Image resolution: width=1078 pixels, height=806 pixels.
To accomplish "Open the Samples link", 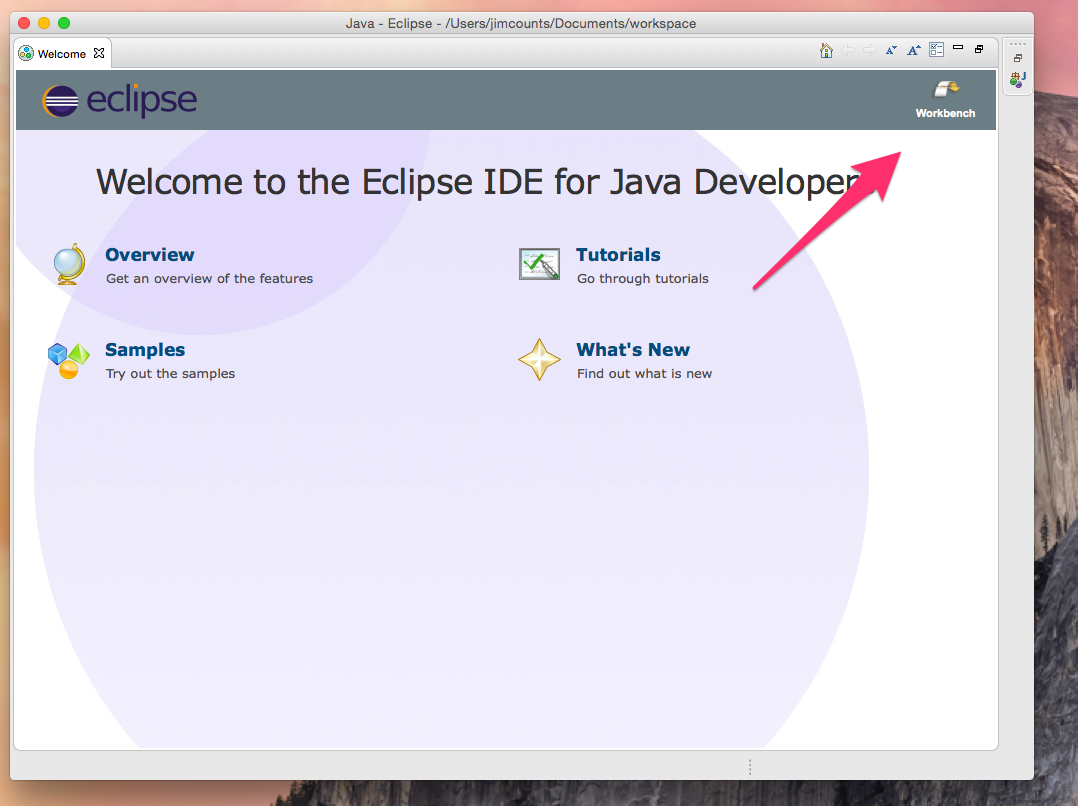I will tap(145, 350).
